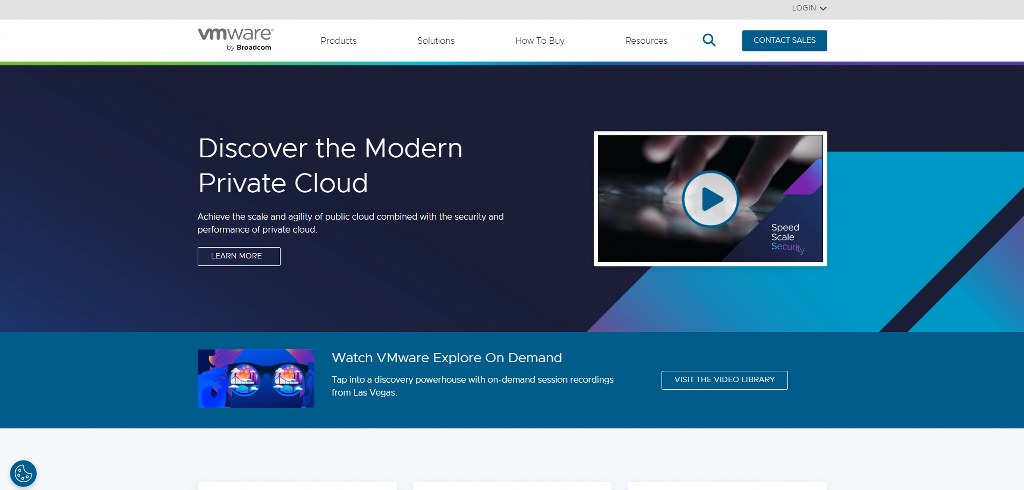Open the Resources menu
This screenshot has height=490, width=1024.
click(x=646, y=41)
